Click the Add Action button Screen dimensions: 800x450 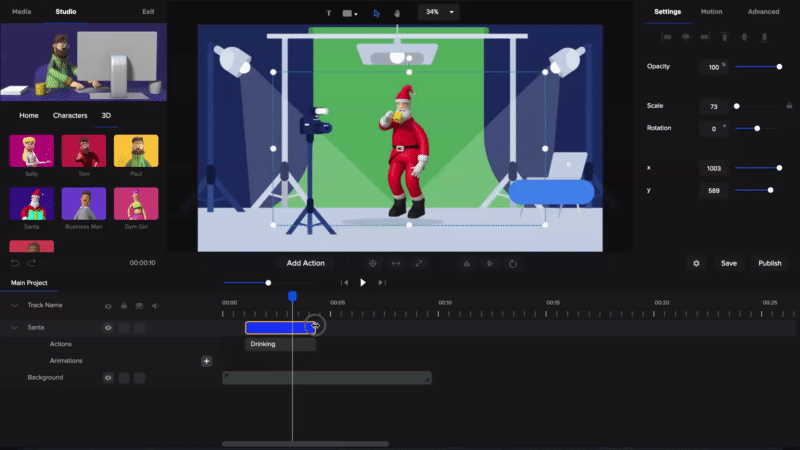point(306,263)
